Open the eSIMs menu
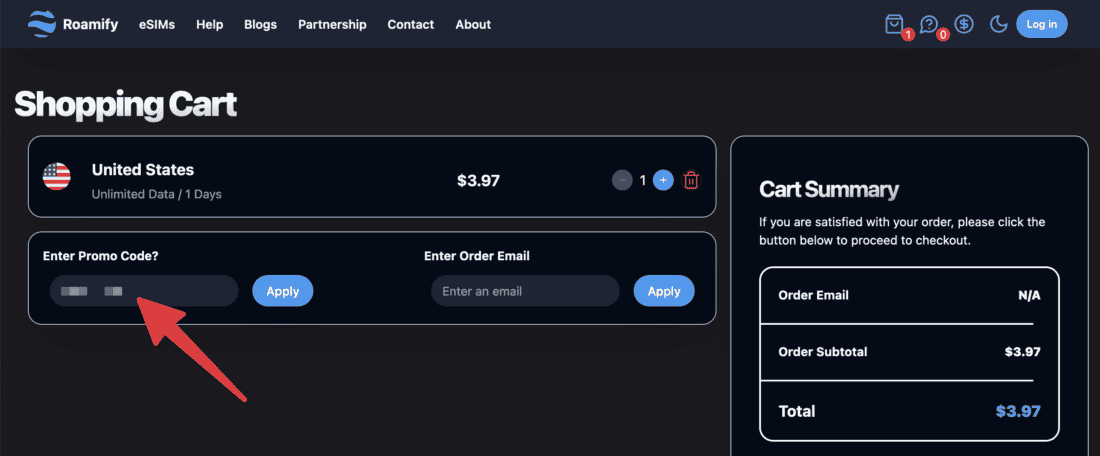The height and width of the screenshot is (456, 1100). [x=157, y=24]
